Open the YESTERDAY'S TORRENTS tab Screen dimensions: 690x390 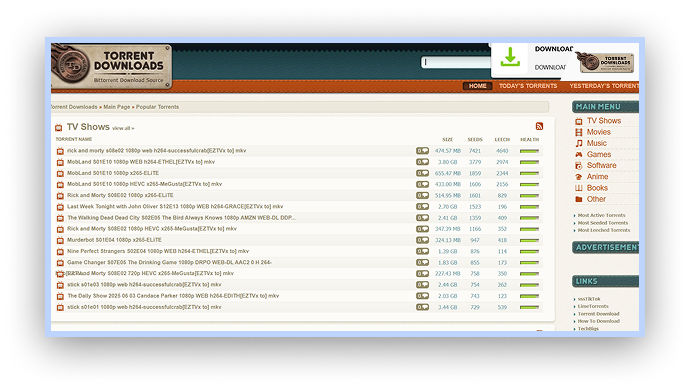click(x=604, y=86)
